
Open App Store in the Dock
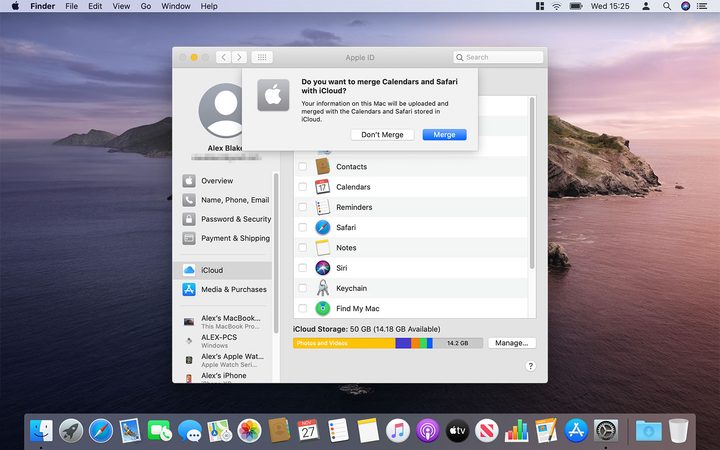pos(576,431)
